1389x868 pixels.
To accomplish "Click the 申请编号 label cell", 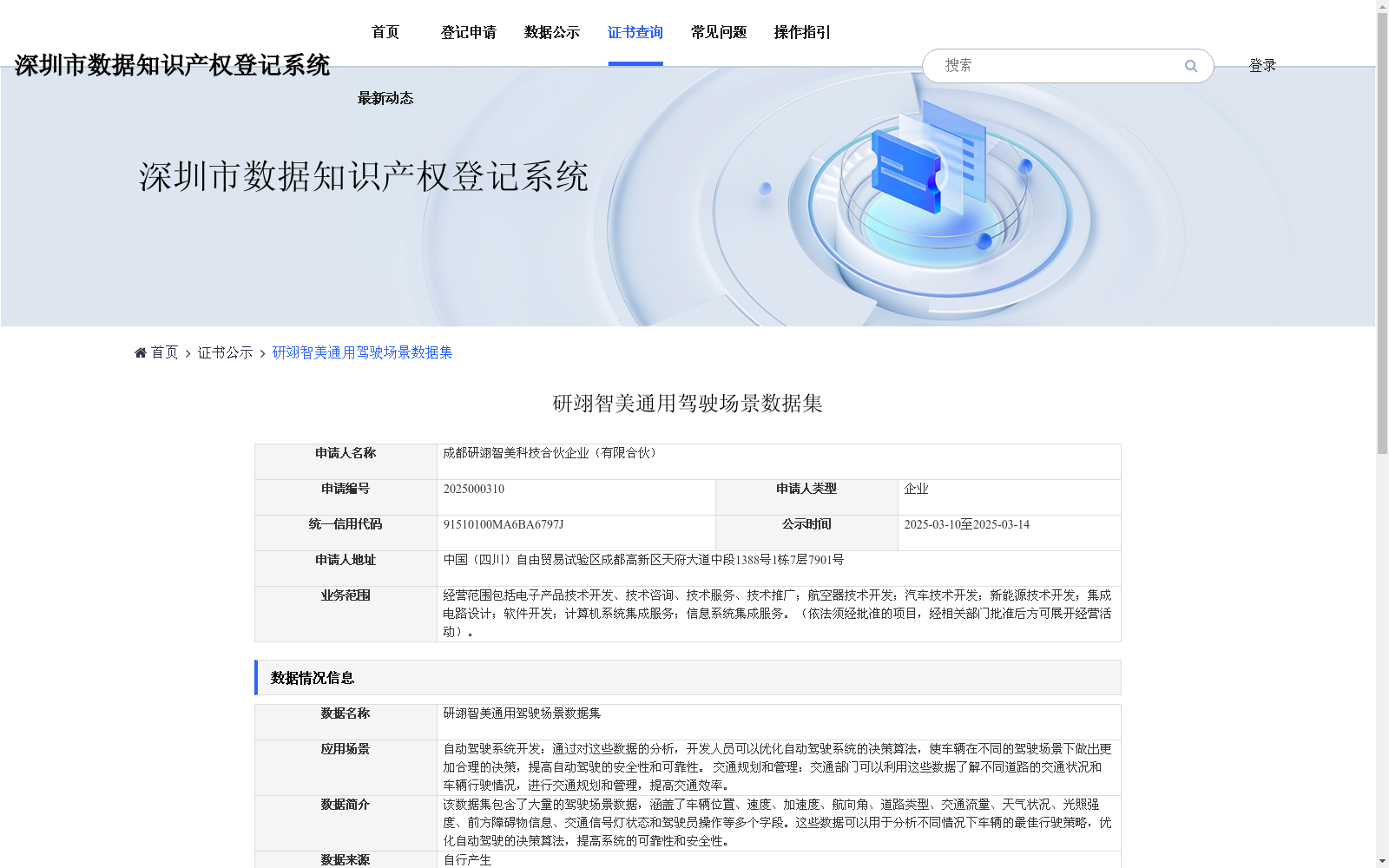I will tap(346, 497).
